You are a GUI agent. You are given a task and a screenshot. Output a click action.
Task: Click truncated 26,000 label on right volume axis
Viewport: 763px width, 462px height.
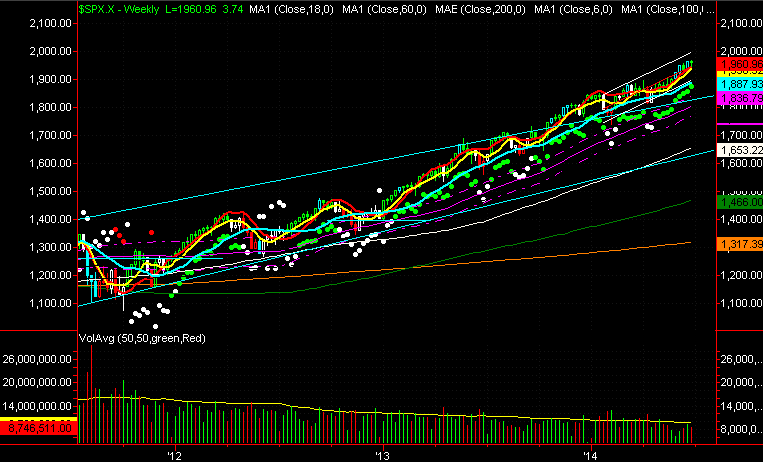pos(741,359)
